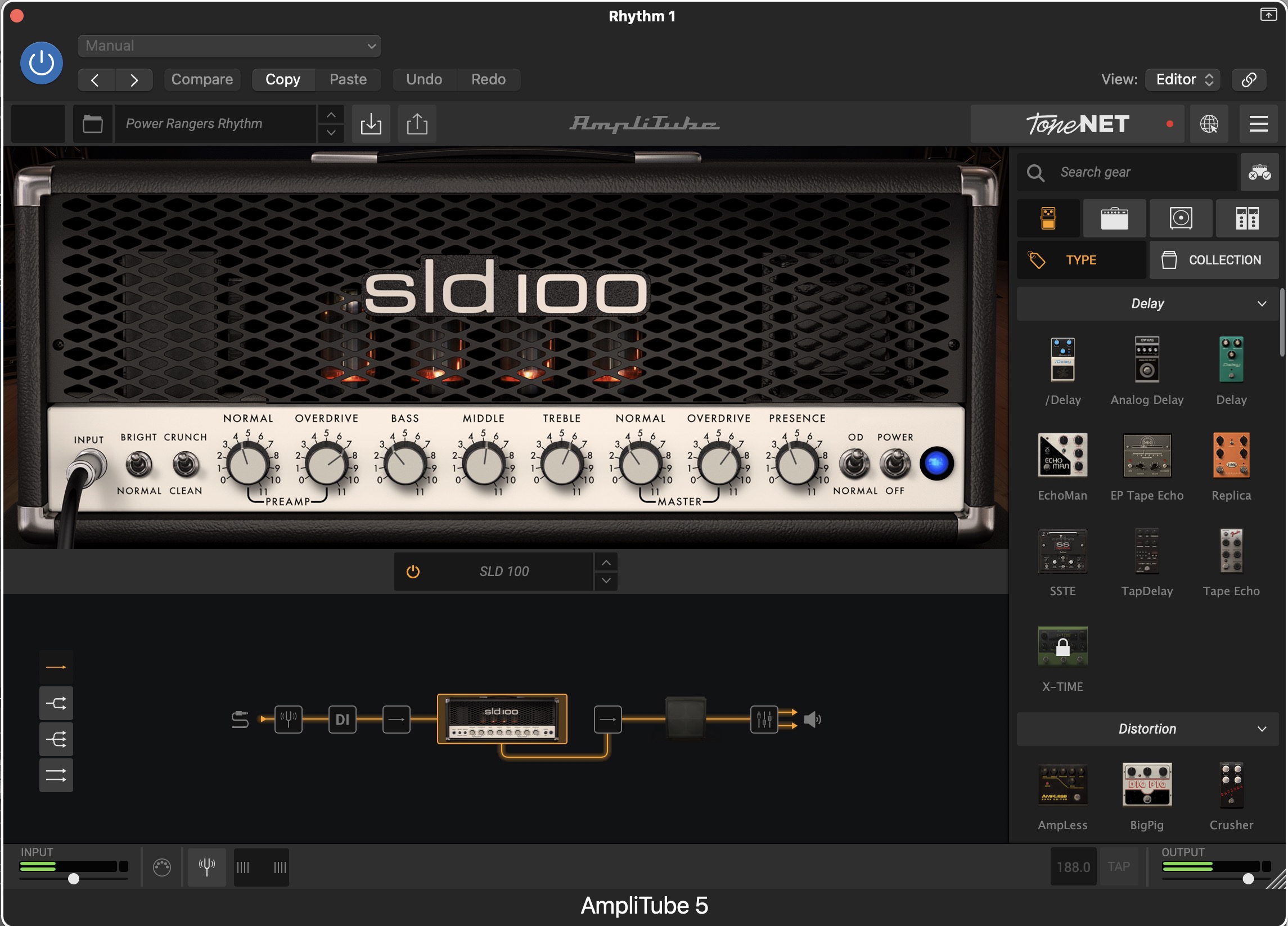
Task: Select the TapDelay pedal
Action: (1147, 551)
